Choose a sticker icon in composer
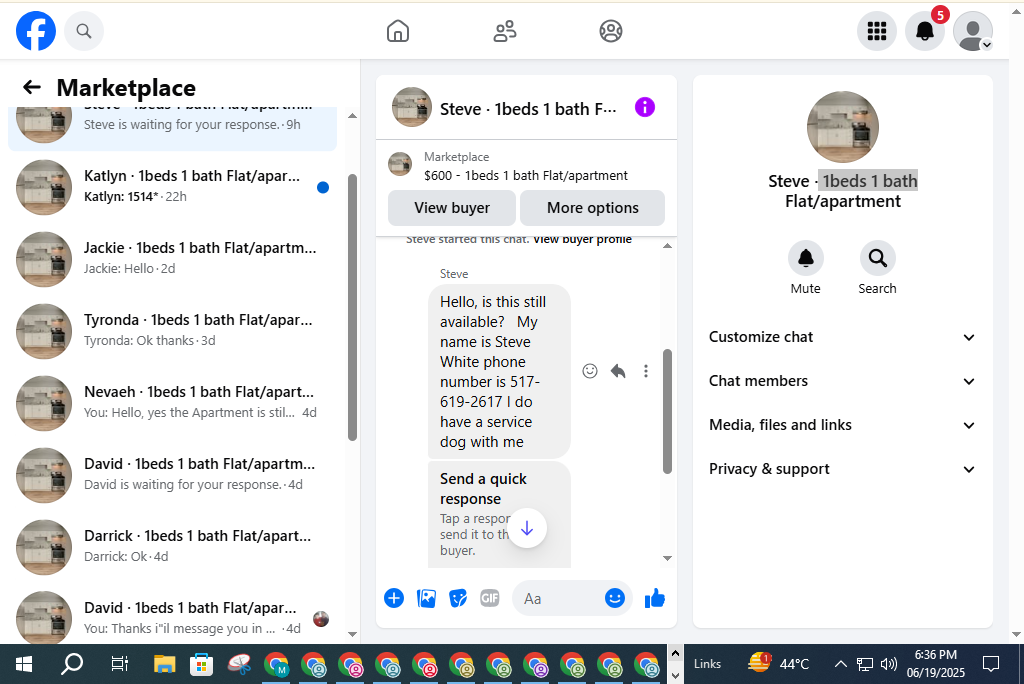 coord(458,598)
